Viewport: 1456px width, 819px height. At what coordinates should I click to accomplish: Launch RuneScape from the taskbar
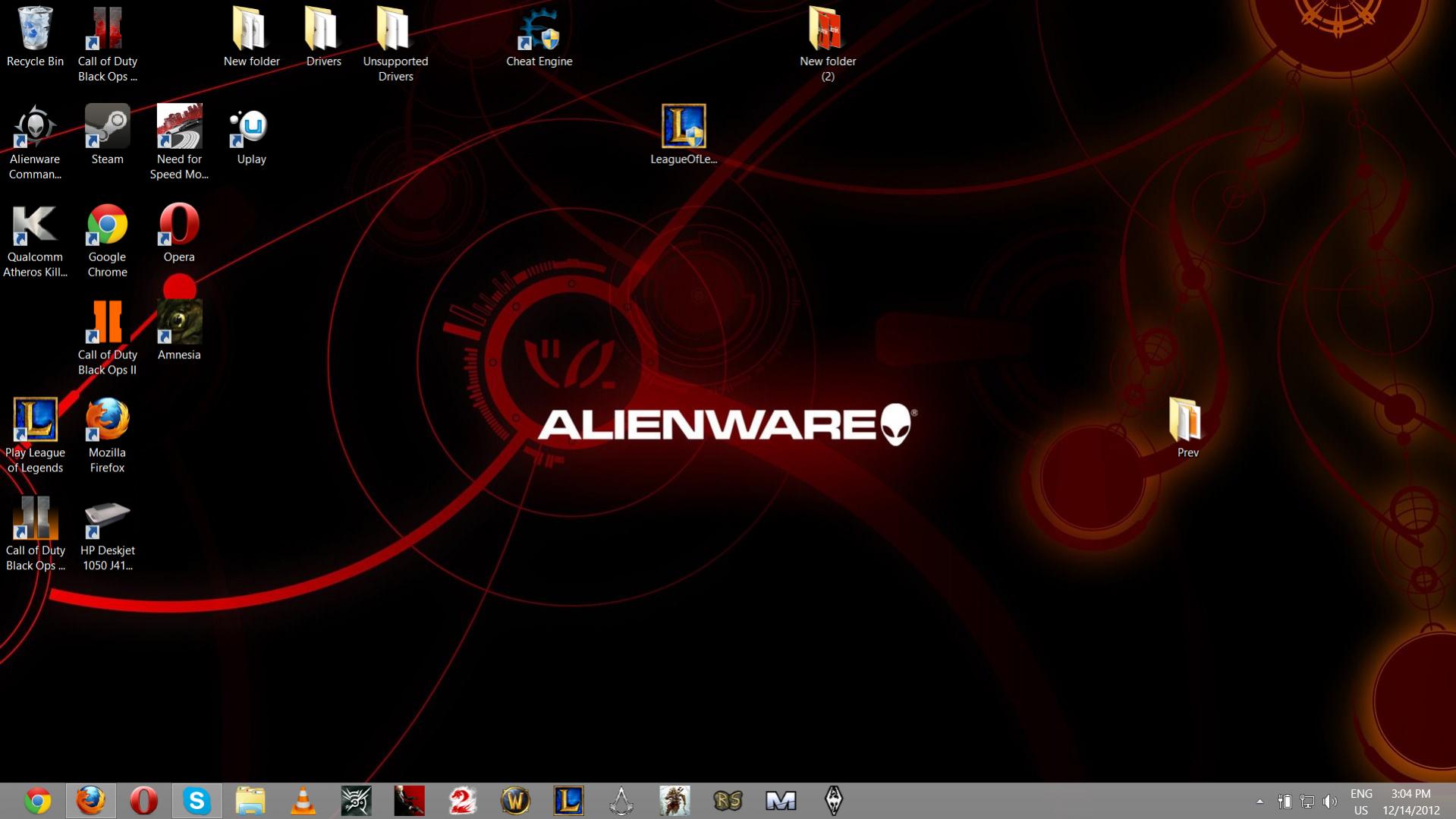pyautogui.click(x=728, y=801)
